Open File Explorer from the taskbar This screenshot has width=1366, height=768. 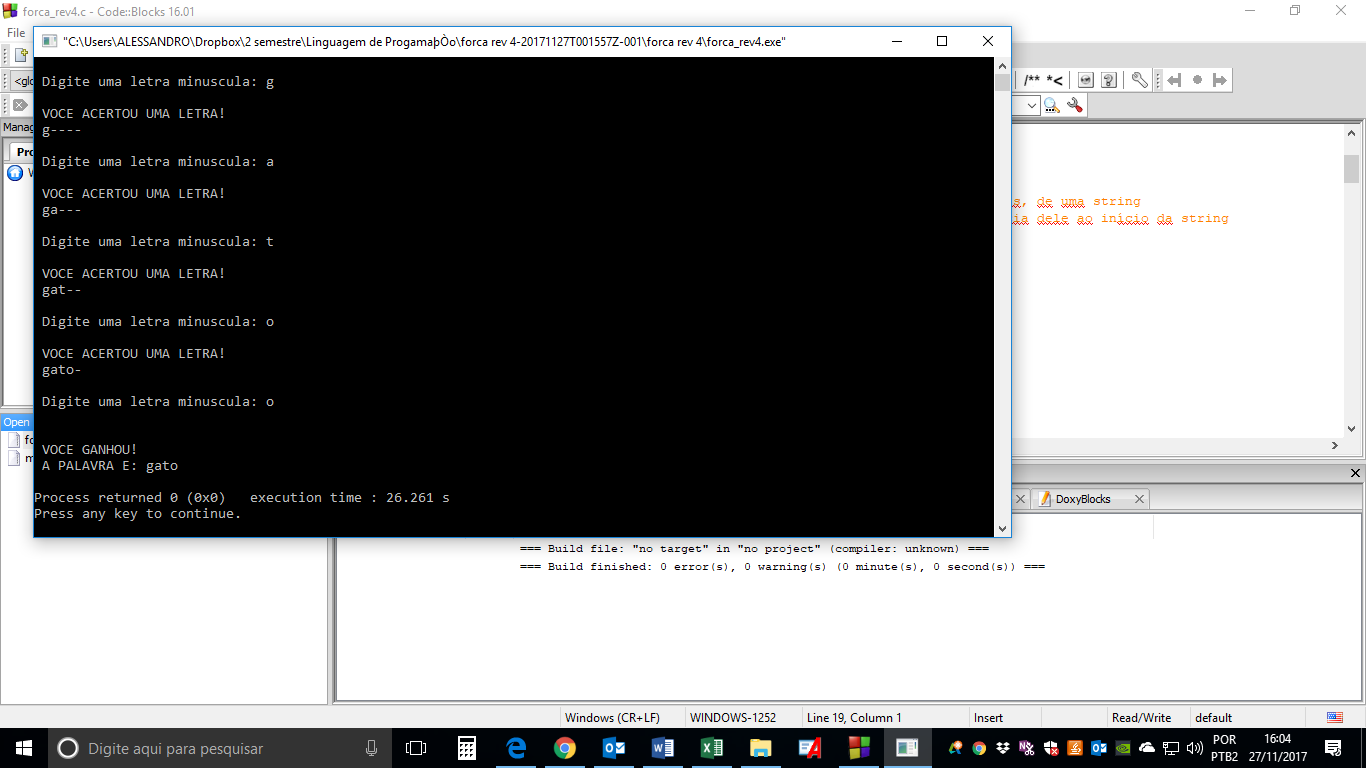tap(761, 748)
